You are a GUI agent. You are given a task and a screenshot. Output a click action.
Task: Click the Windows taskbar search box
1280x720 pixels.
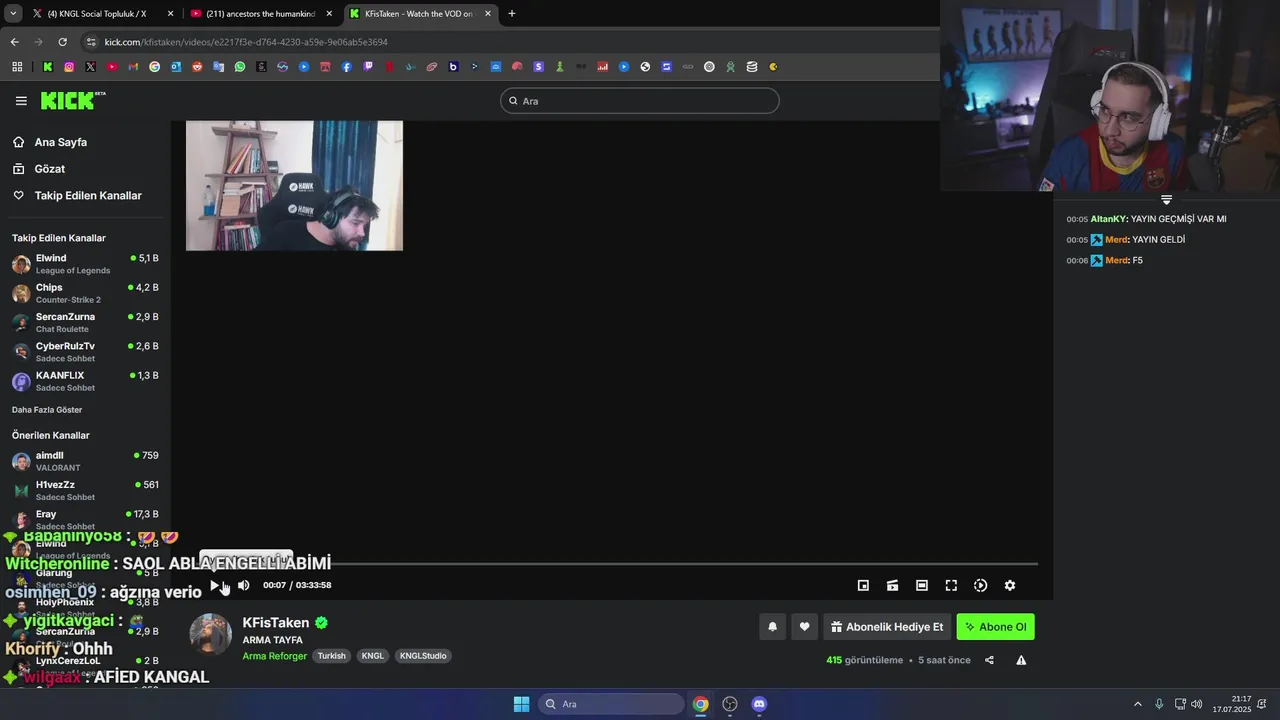point(611,704)
